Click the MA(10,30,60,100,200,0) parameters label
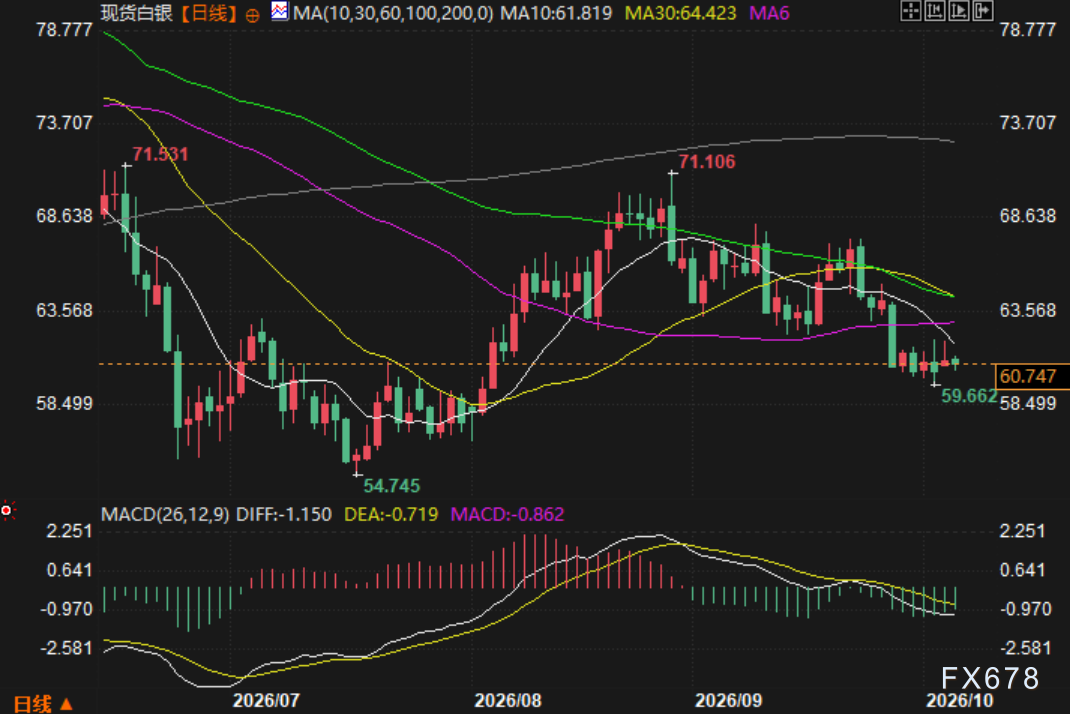1070x714 pixels. 393,13
